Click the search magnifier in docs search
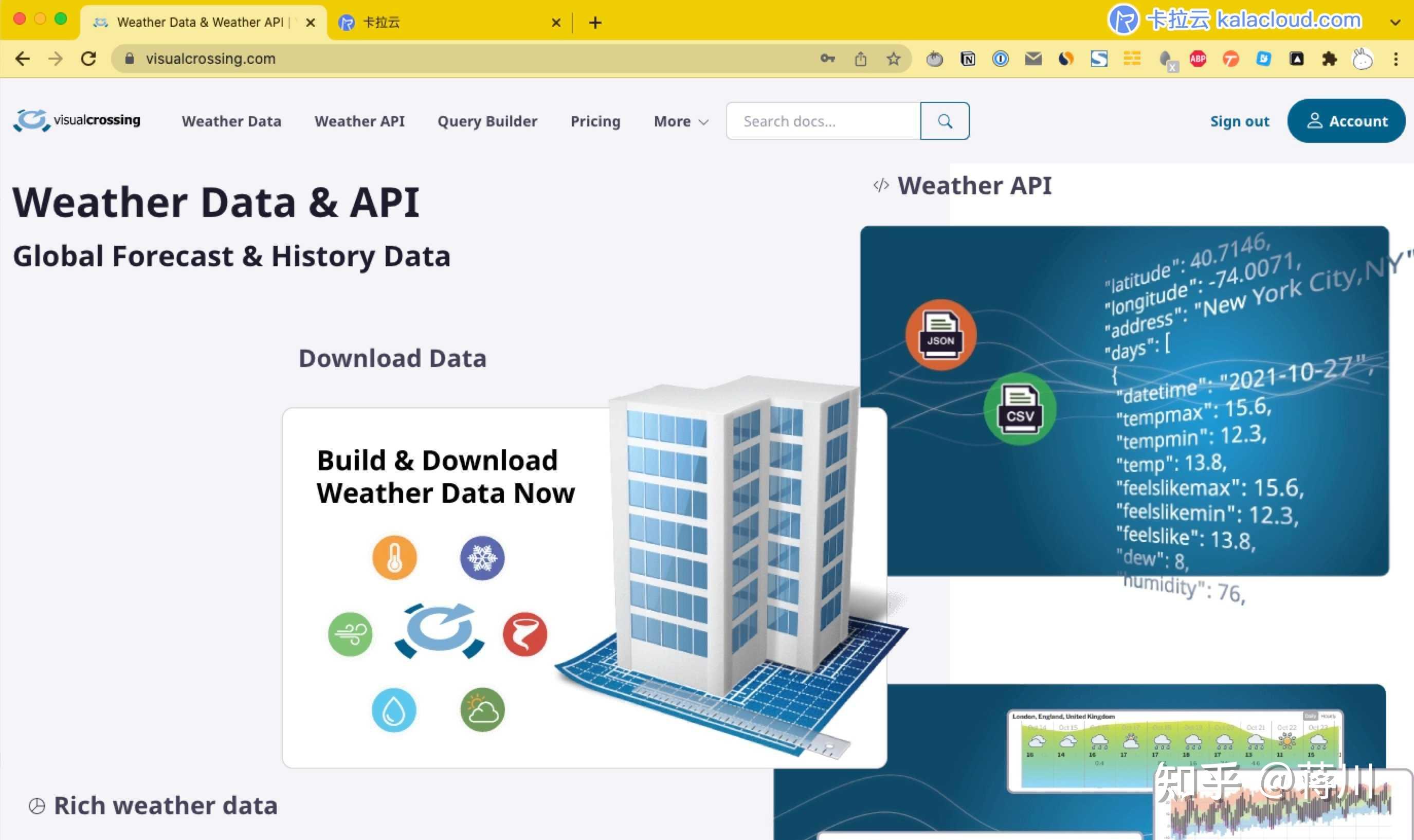 (944, 121)
